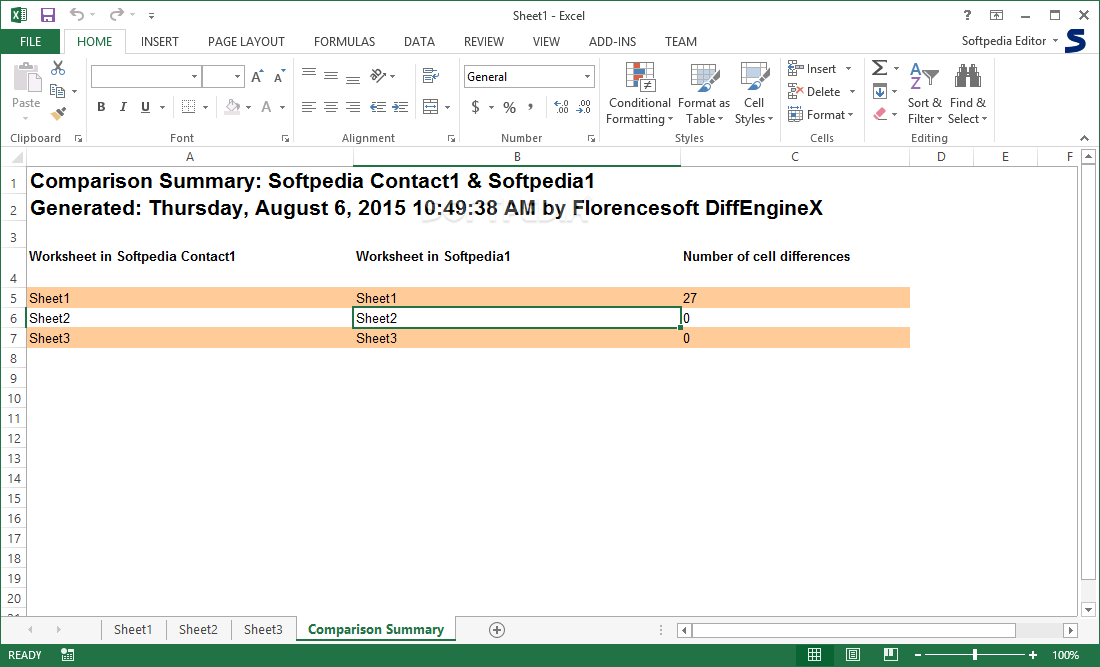Apply cell borders icon
This screenshot has width=1100, height=667.
point(188,107)
